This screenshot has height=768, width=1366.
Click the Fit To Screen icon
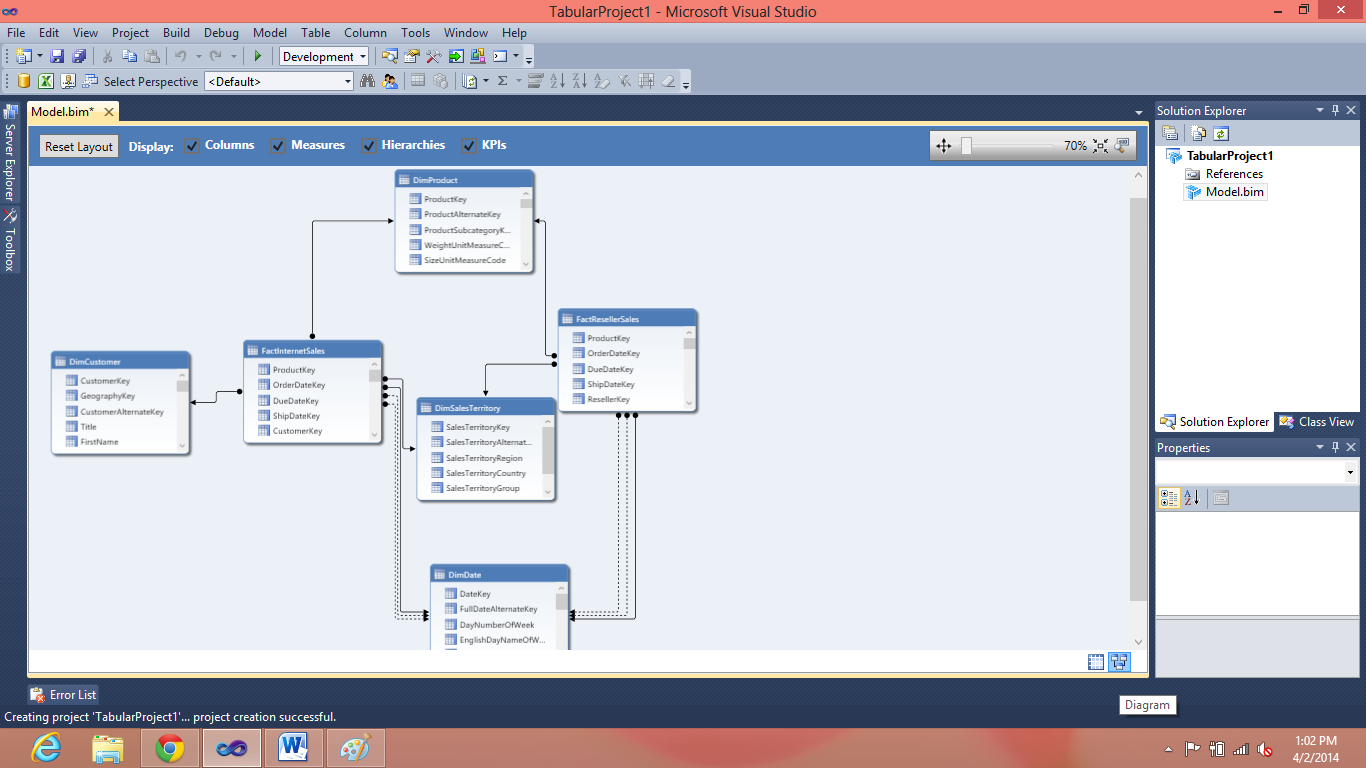(1101, 146)
